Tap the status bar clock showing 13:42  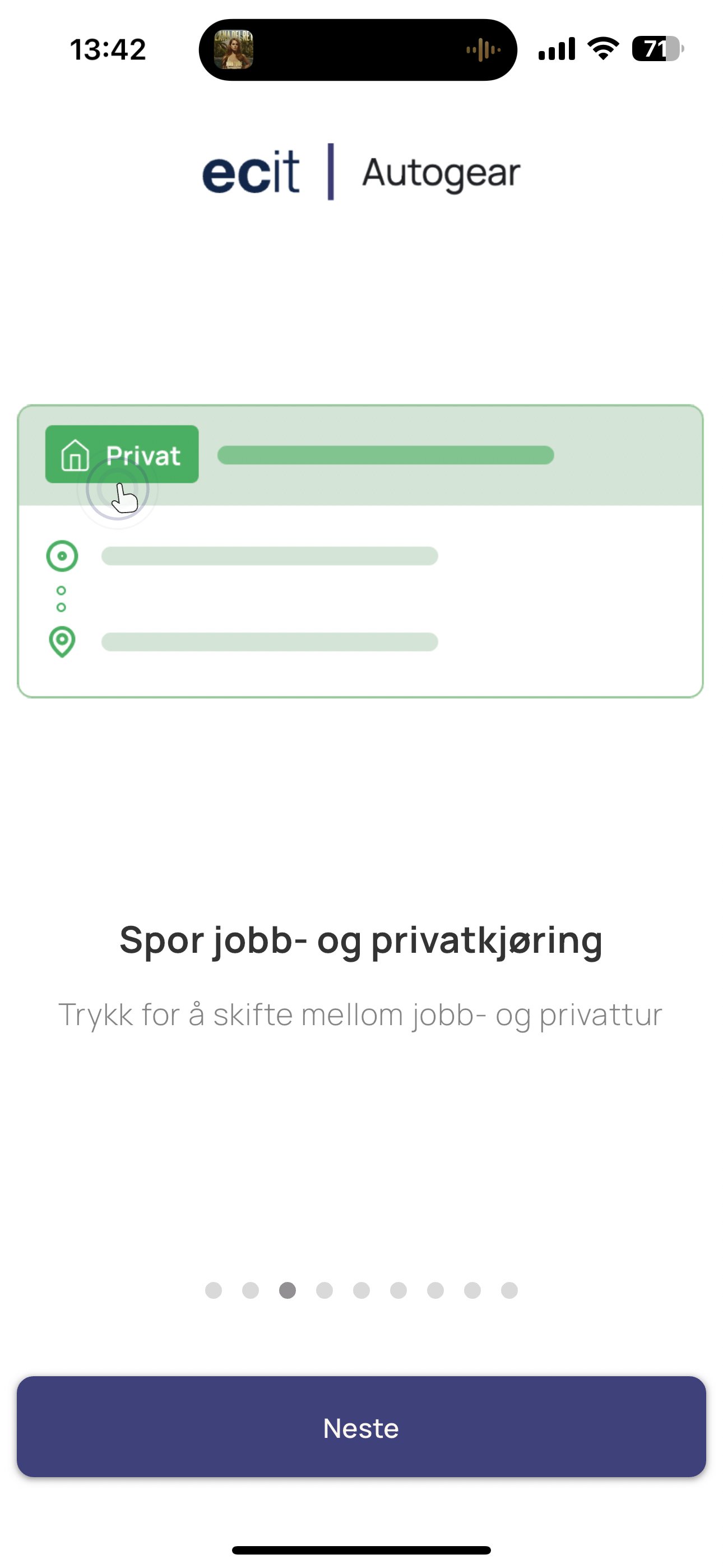click(x=108, y=49)
